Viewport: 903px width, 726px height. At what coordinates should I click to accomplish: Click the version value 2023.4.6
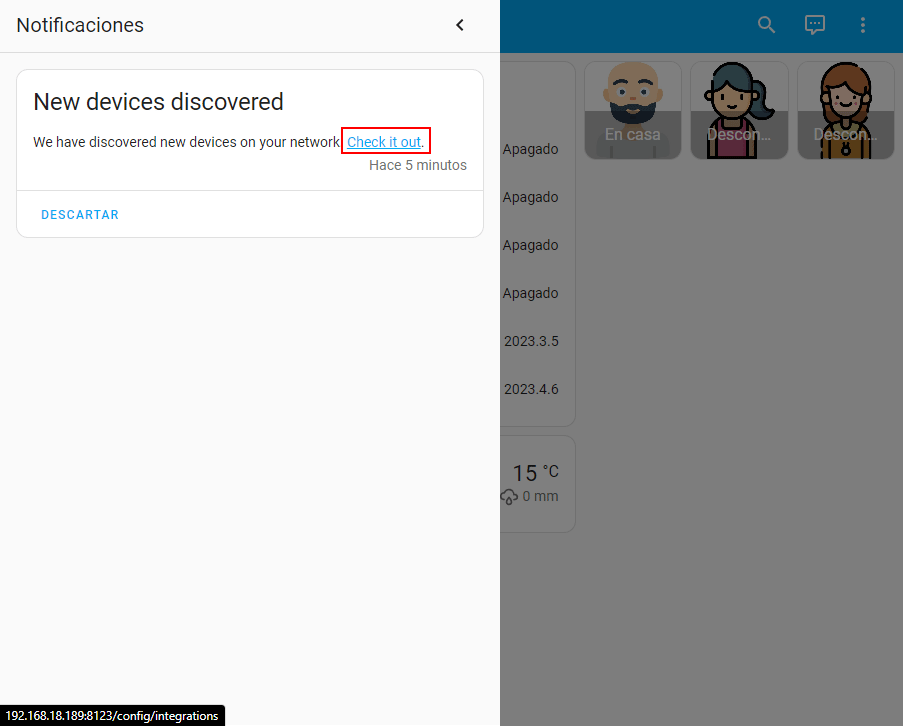coord(531,389)
